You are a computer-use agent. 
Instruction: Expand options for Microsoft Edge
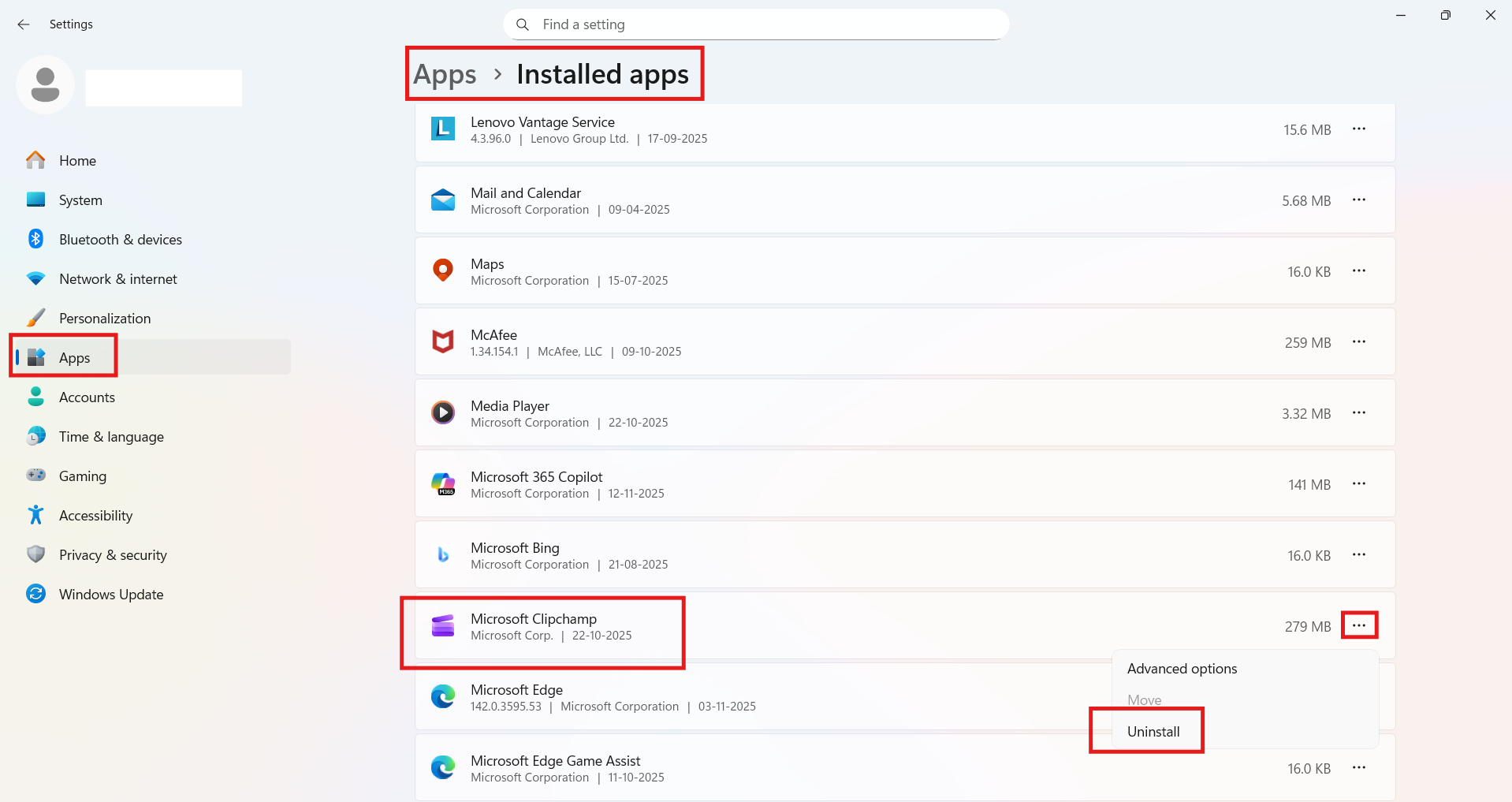(1359, 697)
